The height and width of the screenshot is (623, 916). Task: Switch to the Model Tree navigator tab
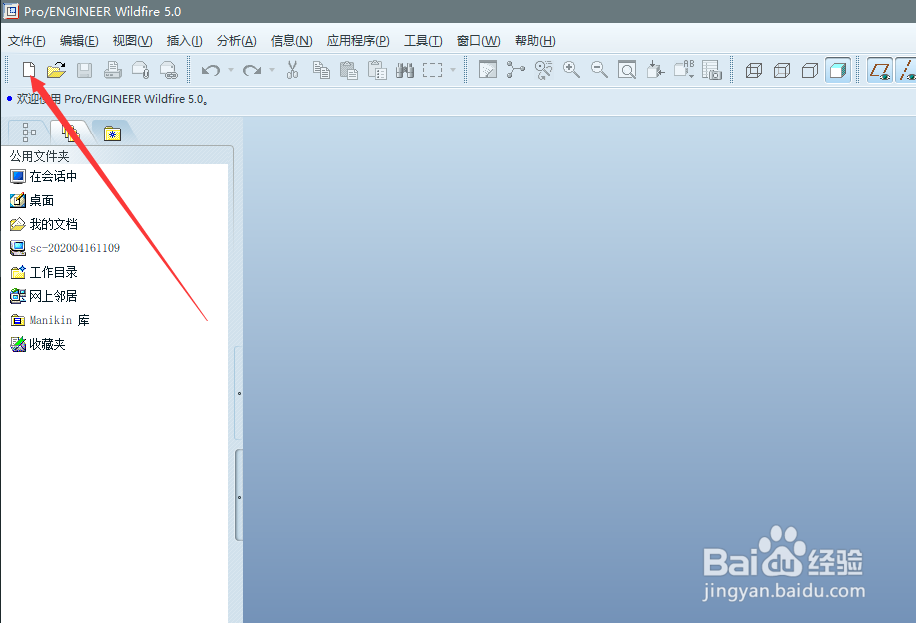29,133
